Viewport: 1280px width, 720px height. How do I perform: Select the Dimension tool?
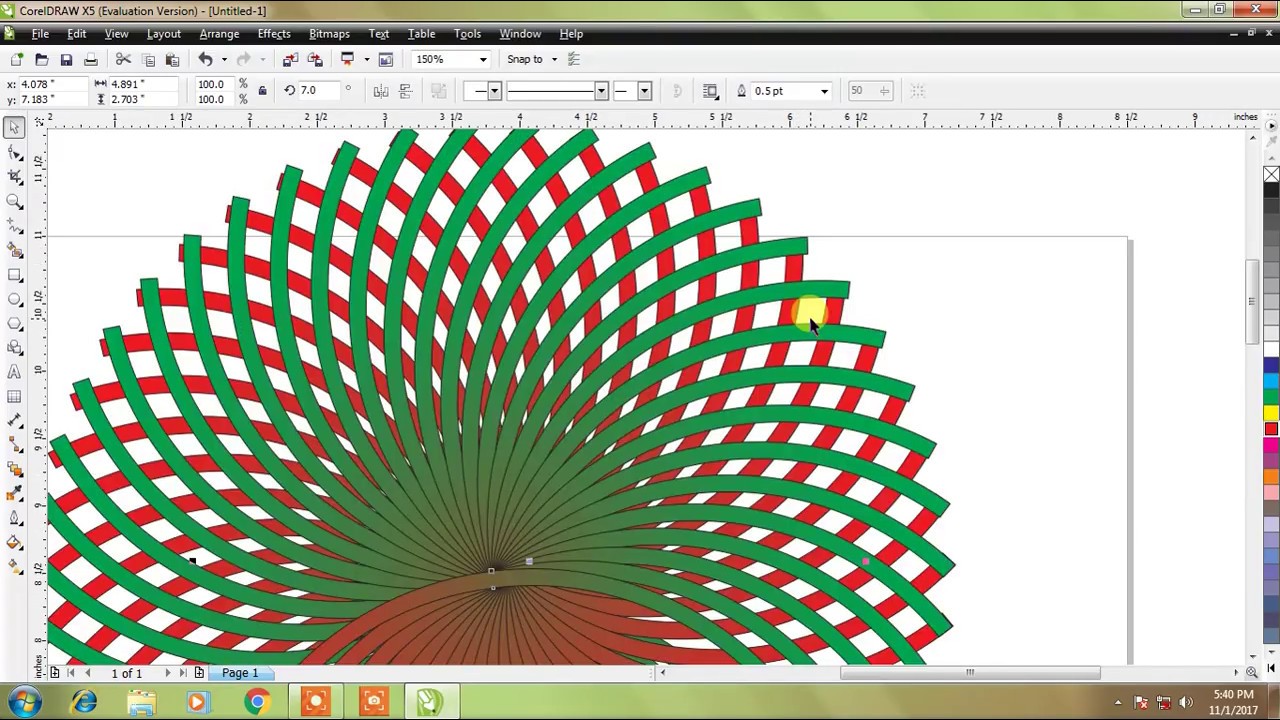pyautogui.click(x=14, y=421)
